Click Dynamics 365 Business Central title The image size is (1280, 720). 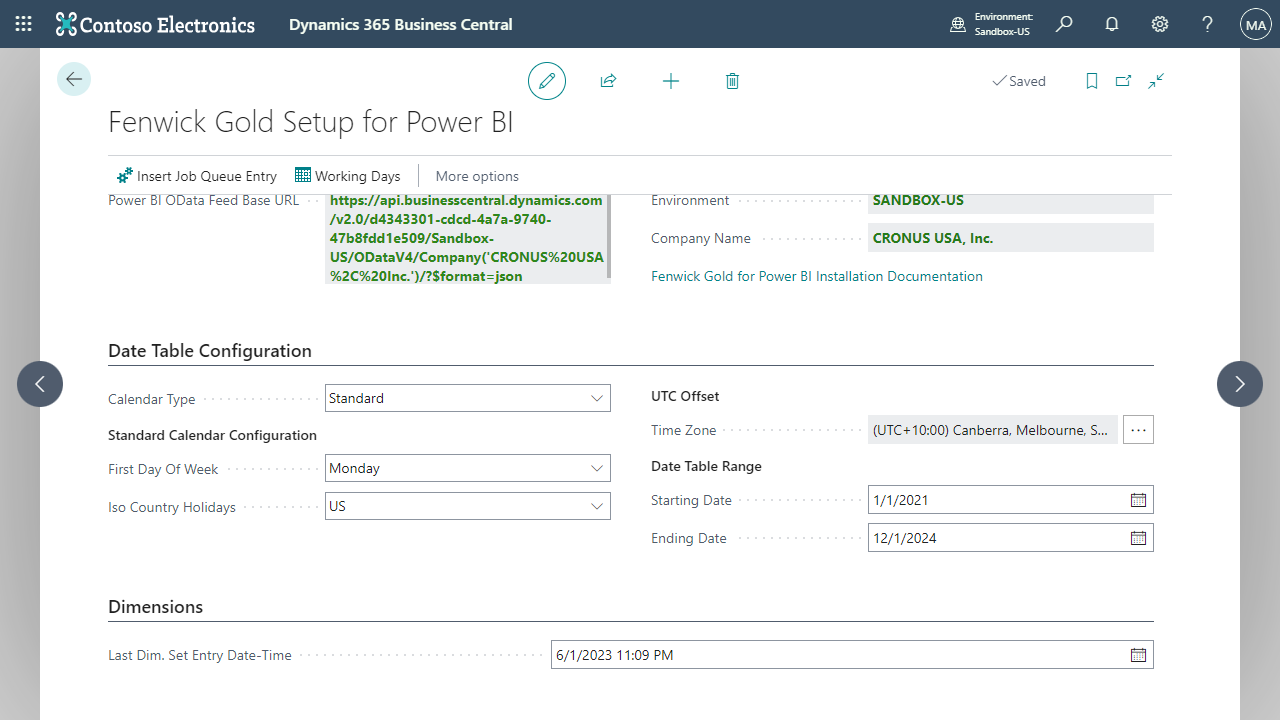(x=401, y=24)
